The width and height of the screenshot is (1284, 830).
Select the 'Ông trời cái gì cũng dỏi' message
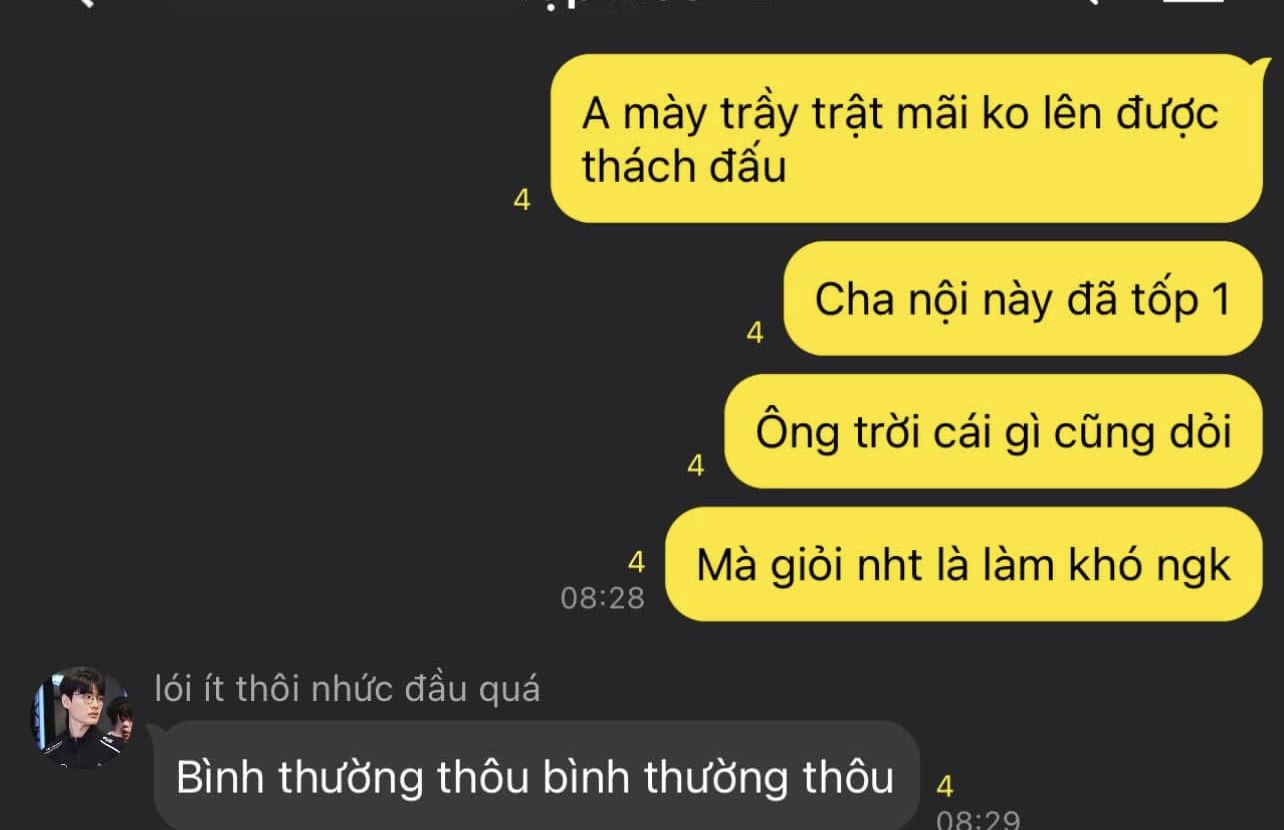[994, 431]
